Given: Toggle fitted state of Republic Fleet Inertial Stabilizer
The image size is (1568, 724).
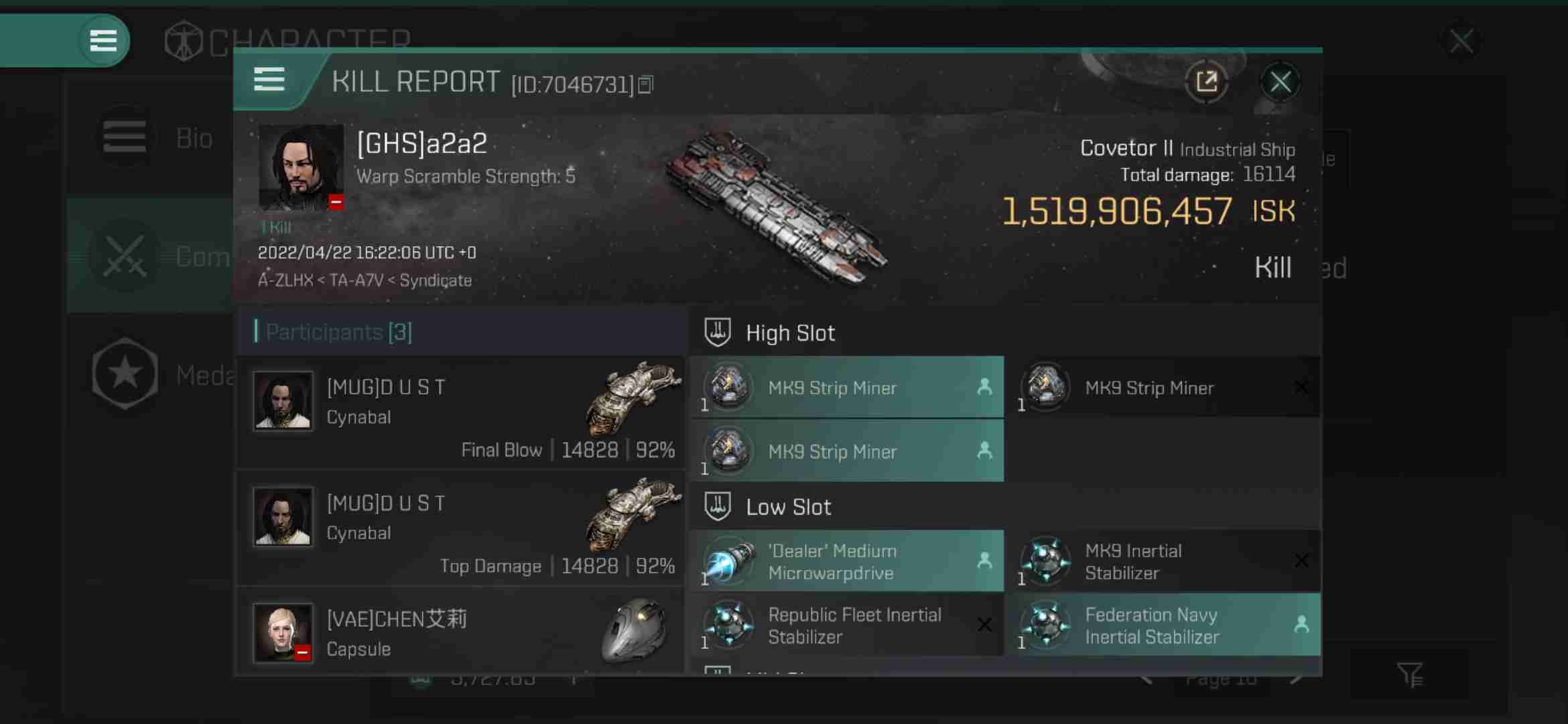Looking at the screenshot, I should (x=984, y=624).
